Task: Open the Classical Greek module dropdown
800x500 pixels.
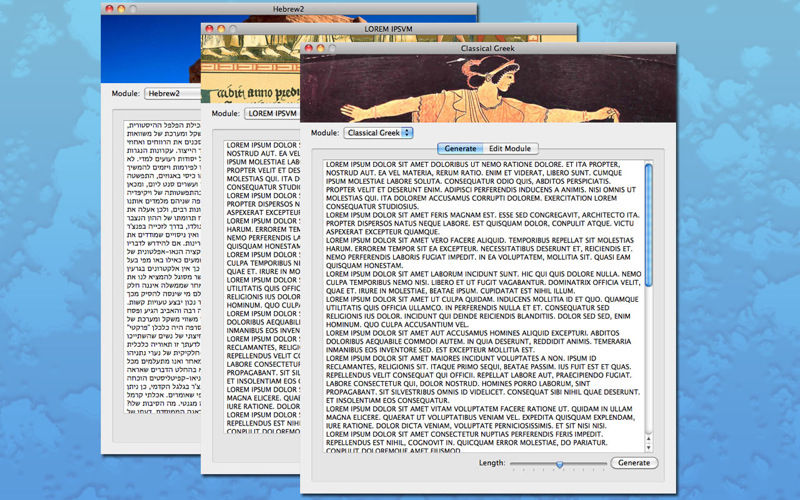Action: 378,133
